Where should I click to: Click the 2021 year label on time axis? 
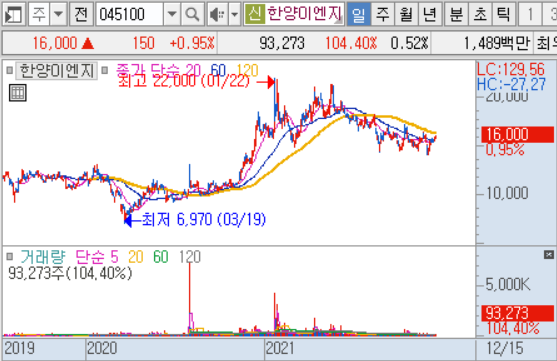280,348
